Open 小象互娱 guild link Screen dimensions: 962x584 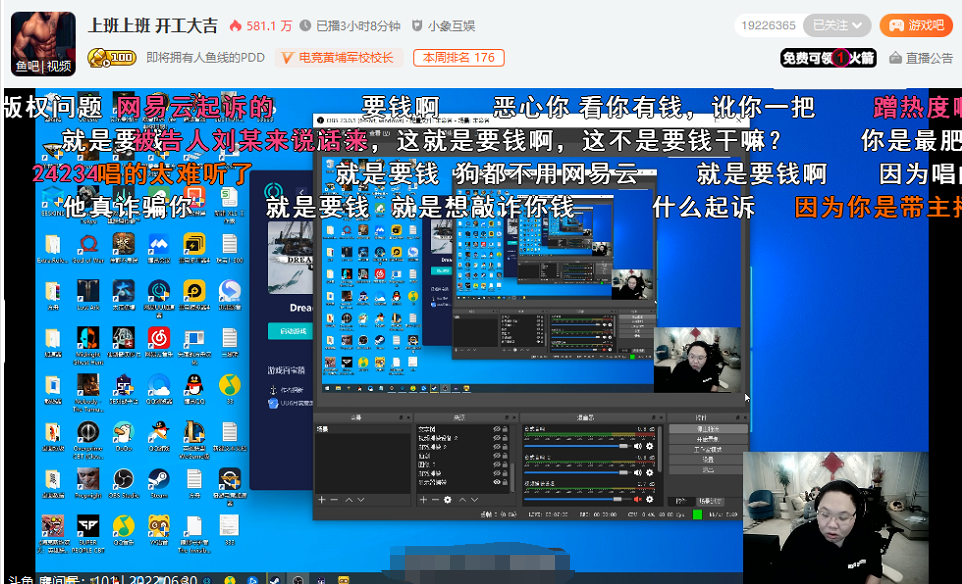444,26
